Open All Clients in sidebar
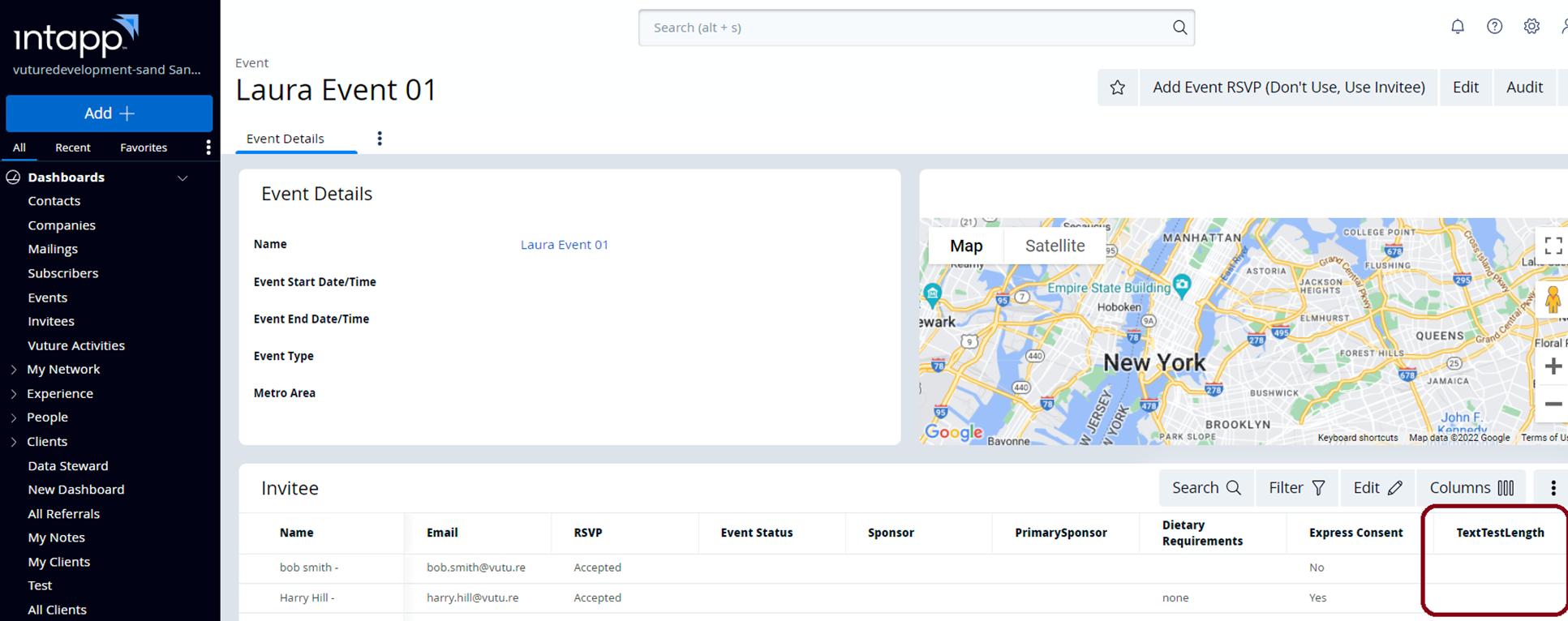Image resolution: width=1568 pixels, height=621 pixels. pyautogui.click(x=58, y=610)
